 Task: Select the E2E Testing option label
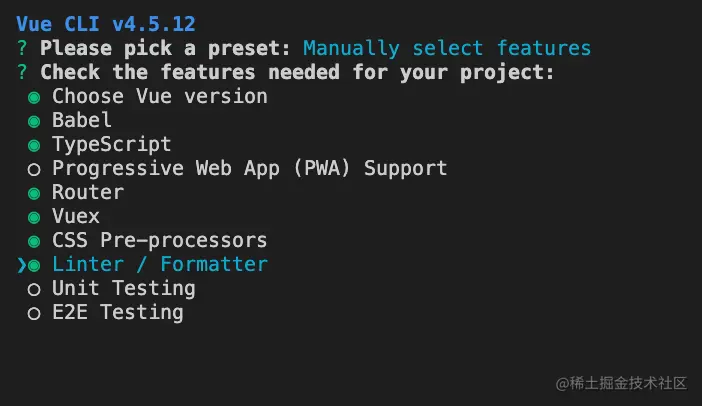118,313
